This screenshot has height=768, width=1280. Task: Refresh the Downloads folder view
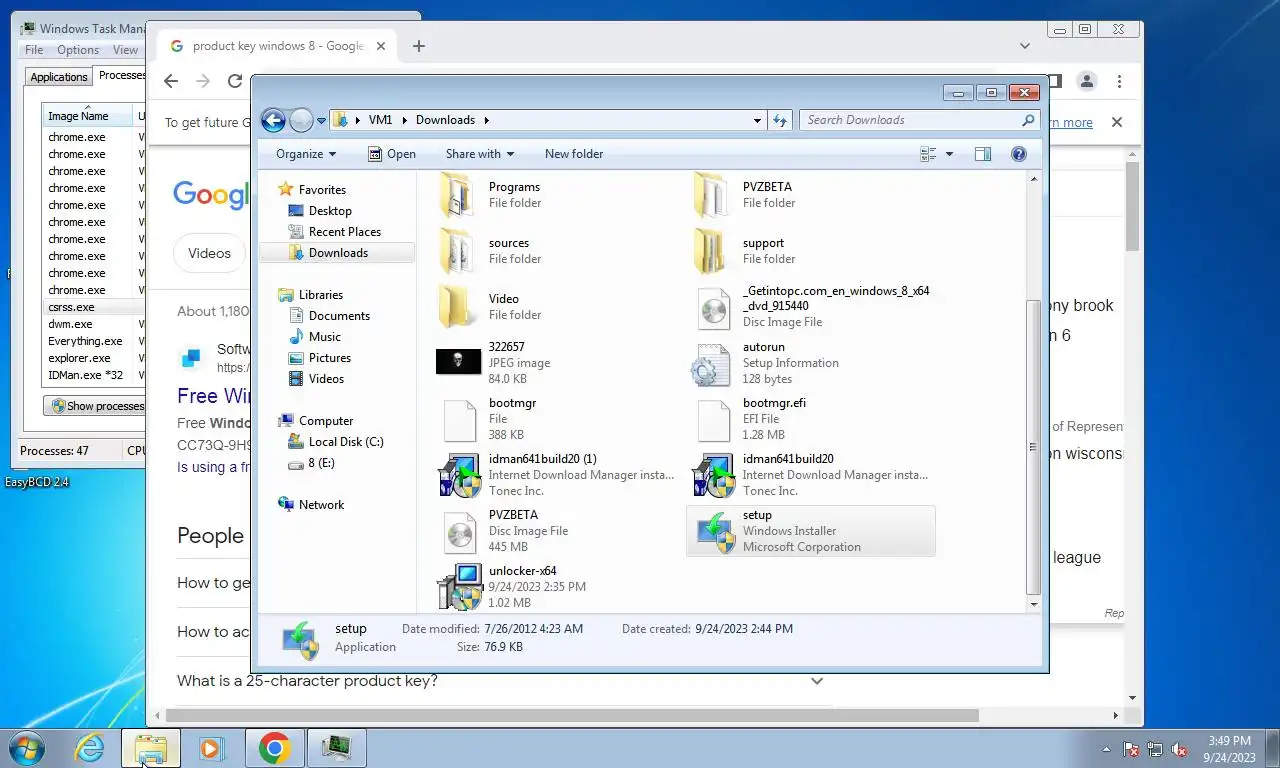780,120
